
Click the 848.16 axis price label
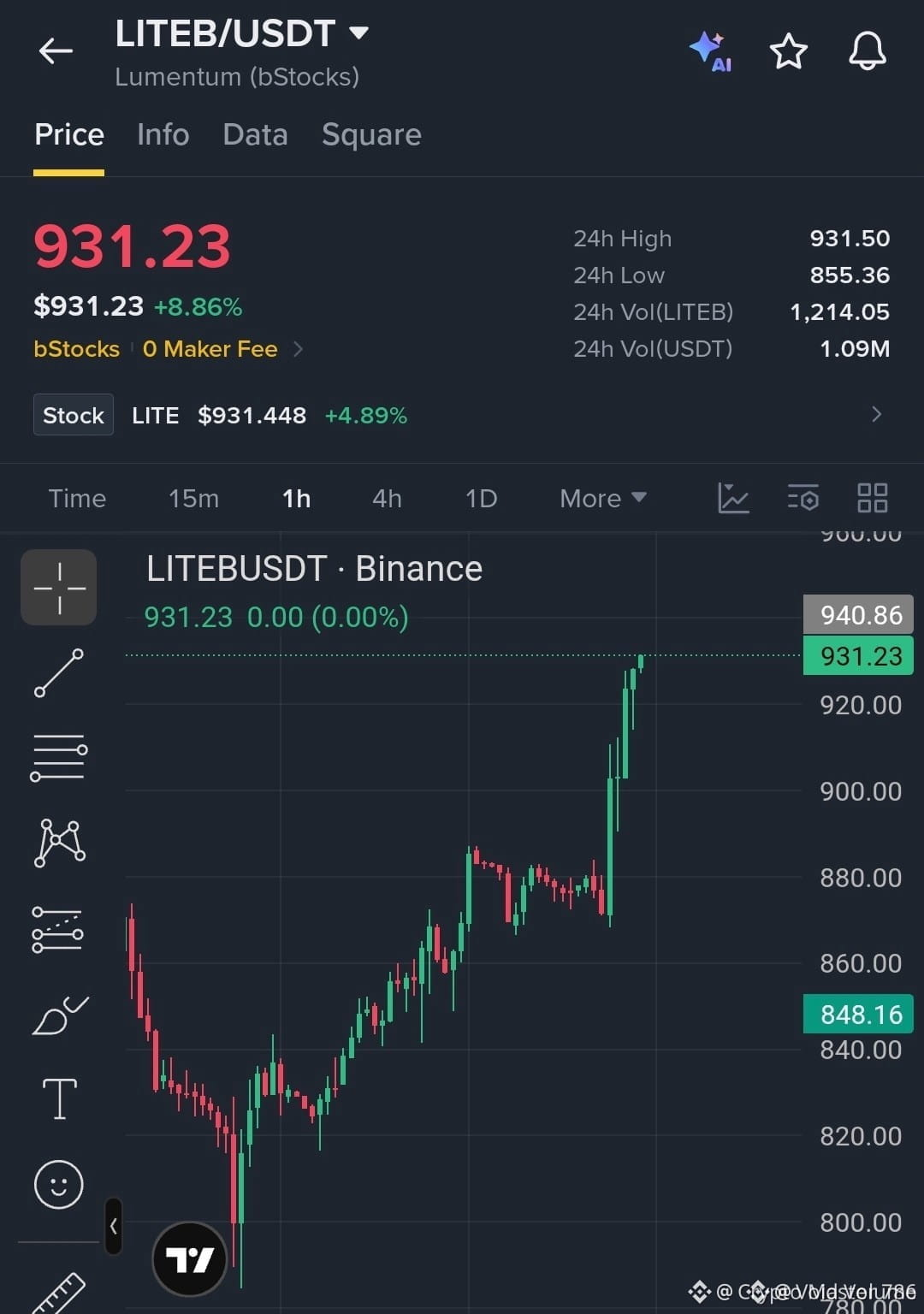pos(859,1014)
